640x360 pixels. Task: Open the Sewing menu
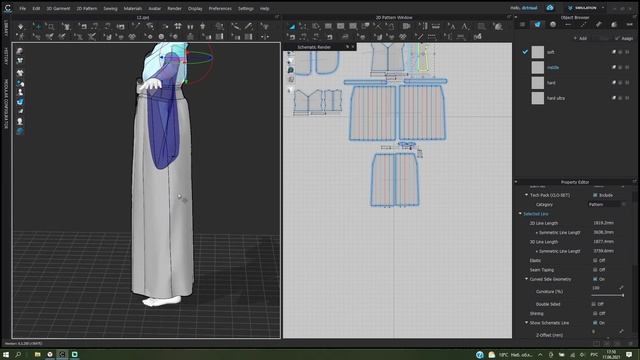pyautogui.click(x=110, y=9)
